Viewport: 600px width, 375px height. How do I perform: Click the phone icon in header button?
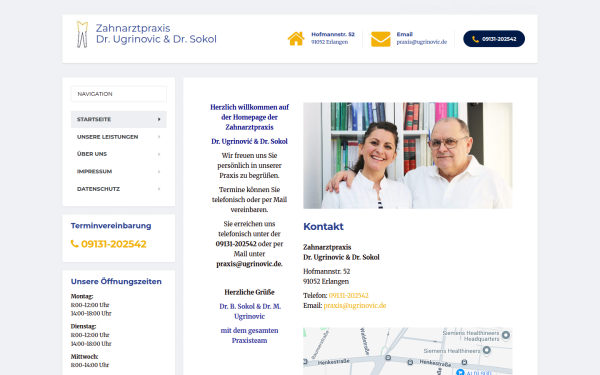[x=475, y=39]
